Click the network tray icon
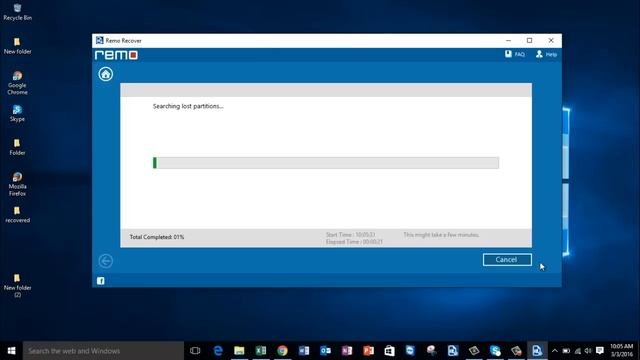Viewport: 640px width, 360px height. click(x=578, y=351)
